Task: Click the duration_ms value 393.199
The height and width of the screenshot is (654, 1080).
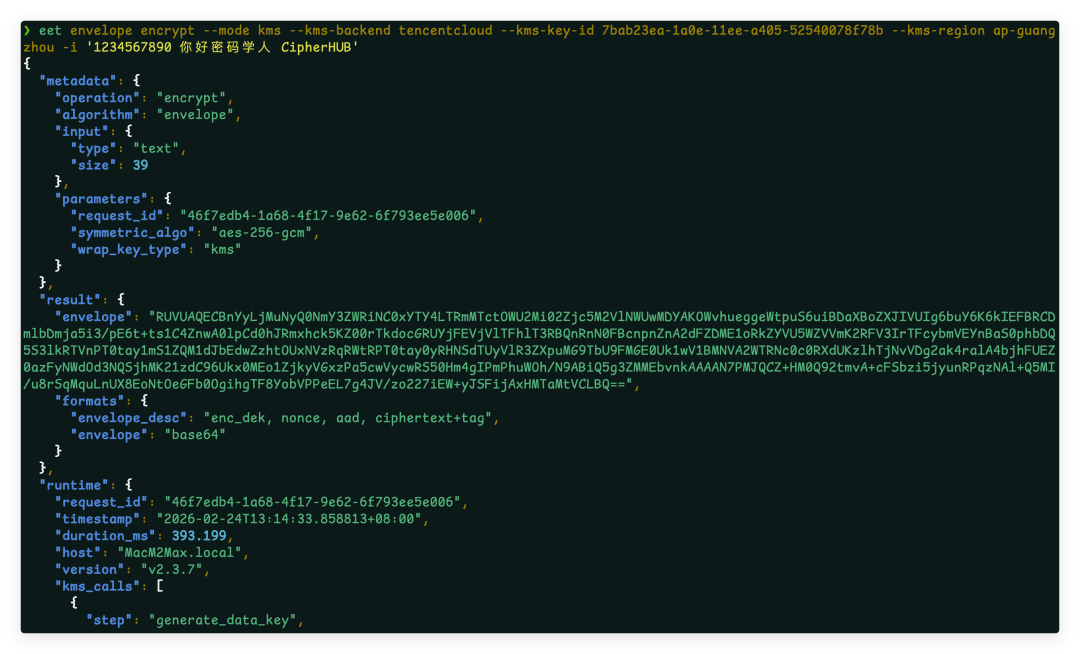Action: pyautogui.click(x=199, y=536)
